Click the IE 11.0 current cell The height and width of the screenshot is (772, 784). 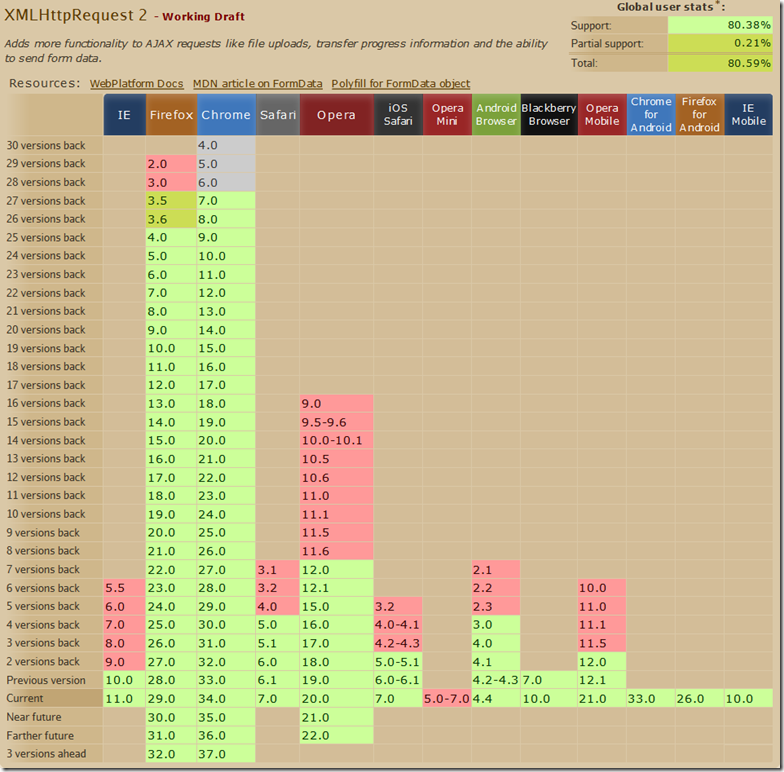click(x=124, y=698)
